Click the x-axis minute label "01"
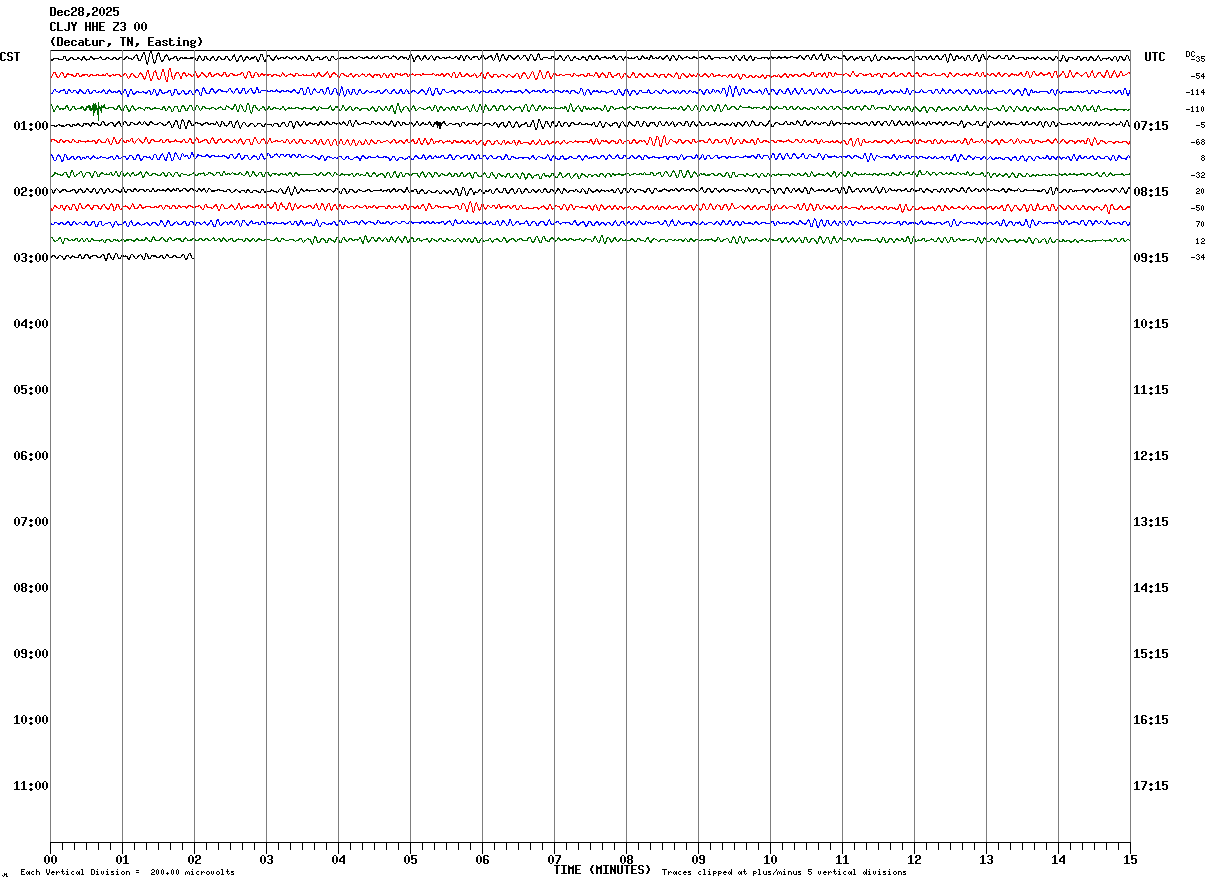The image size is (1210, 886). click(122, 860)
